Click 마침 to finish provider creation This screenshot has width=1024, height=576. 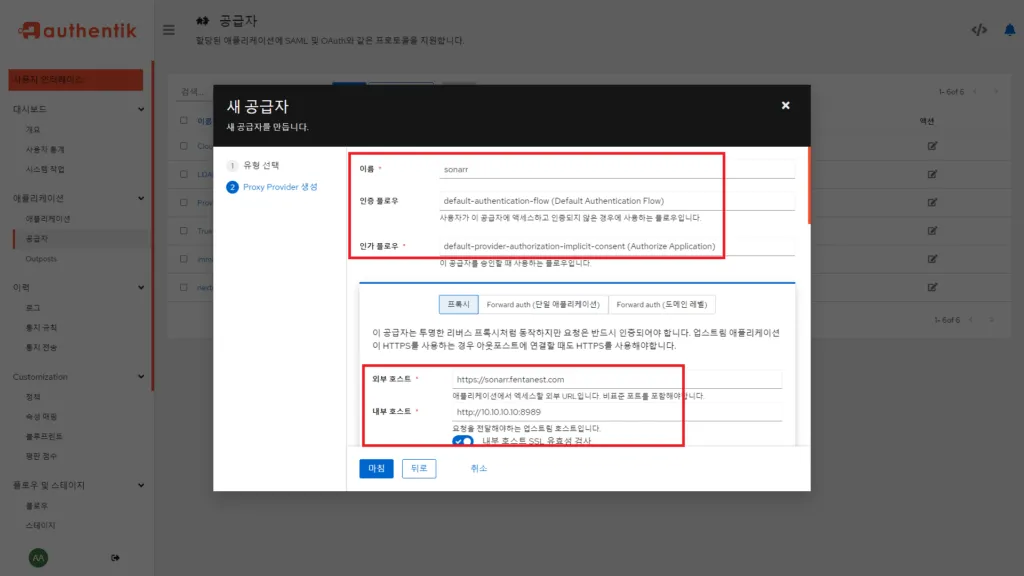click(375, 468)
